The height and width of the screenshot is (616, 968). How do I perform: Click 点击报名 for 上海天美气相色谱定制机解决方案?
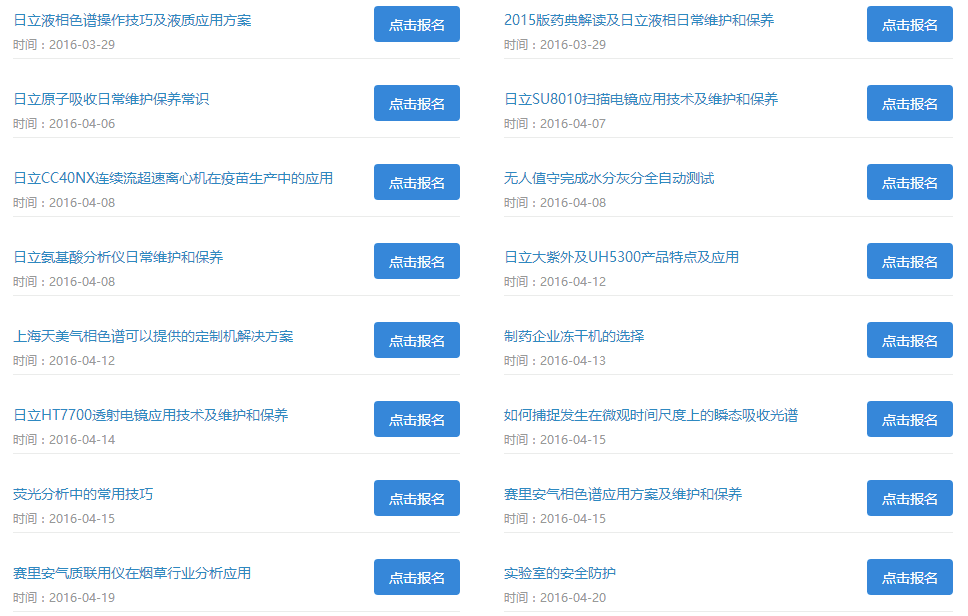[417, 340]
